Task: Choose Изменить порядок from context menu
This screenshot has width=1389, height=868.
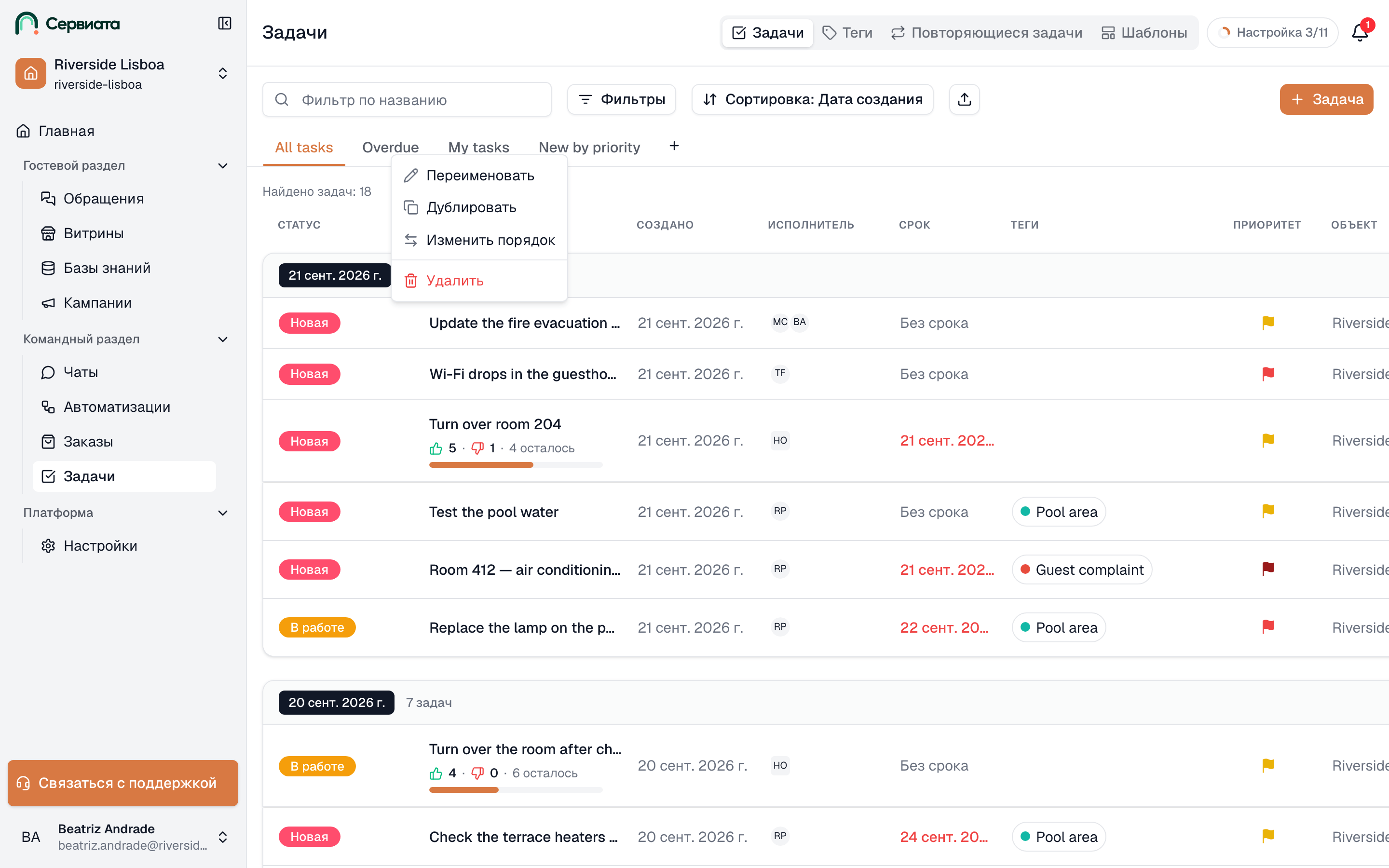Action: click(x=479, y=240)
